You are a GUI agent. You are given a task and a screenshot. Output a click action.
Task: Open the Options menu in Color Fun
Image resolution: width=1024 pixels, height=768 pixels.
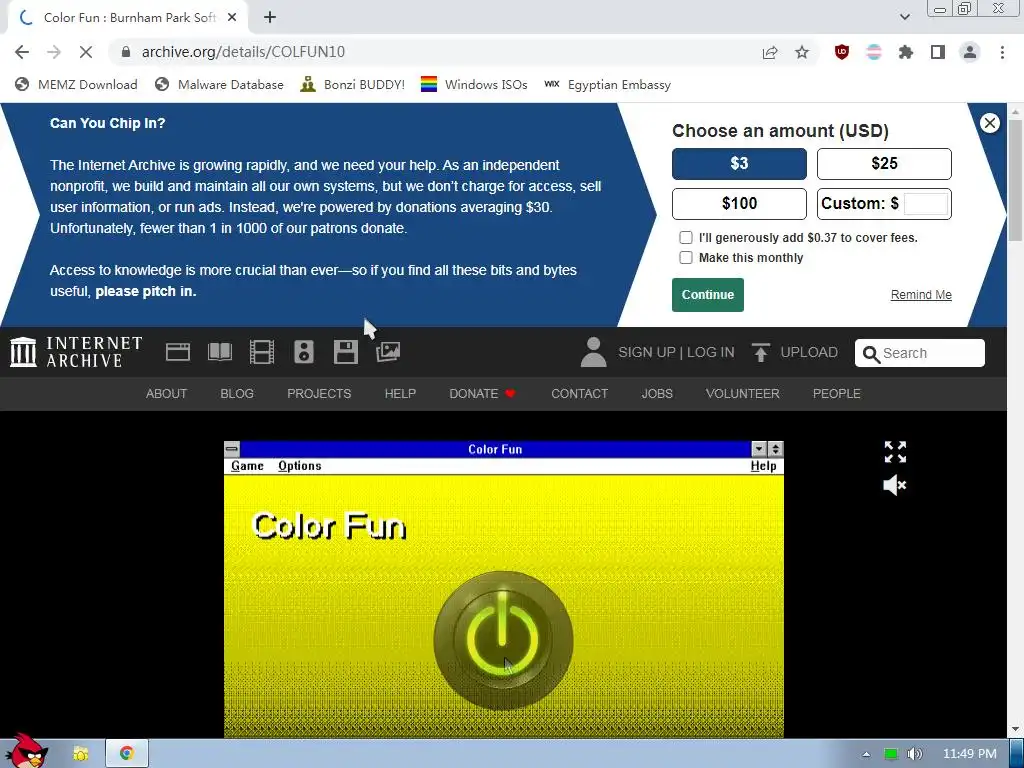pos(300,466)
